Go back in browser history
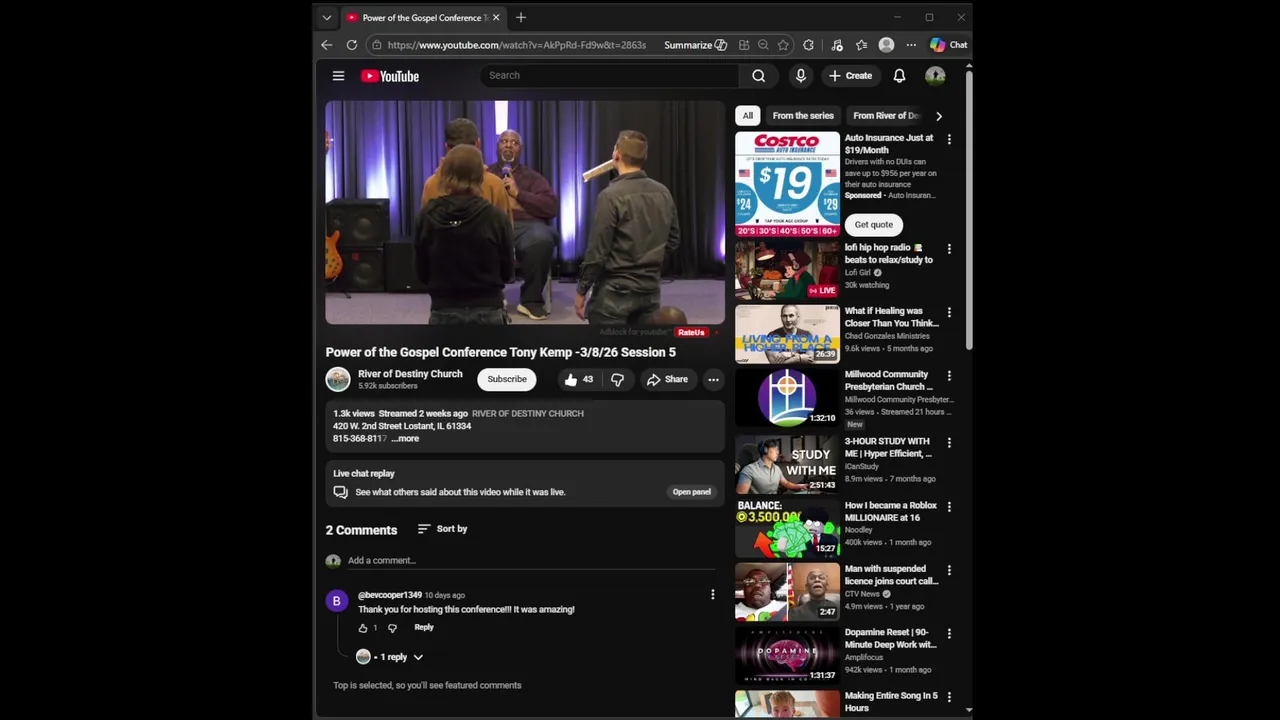 tap(326, 45)
